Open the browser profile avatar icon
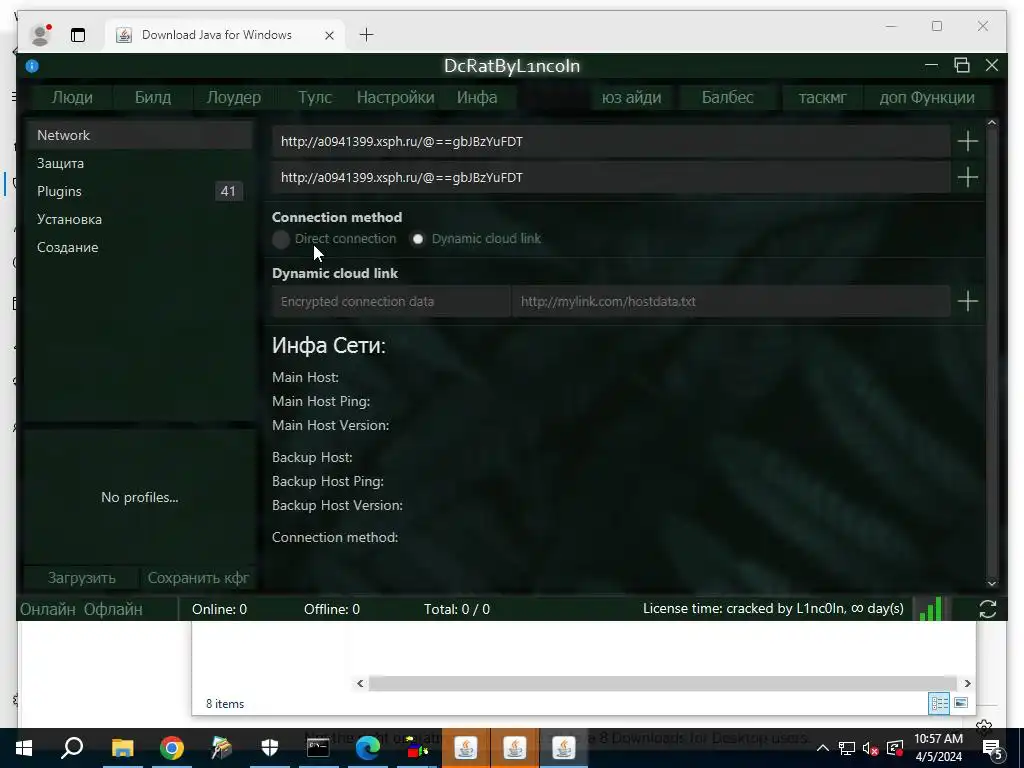Screen dimensions: 1024x768 click(40, 35)
